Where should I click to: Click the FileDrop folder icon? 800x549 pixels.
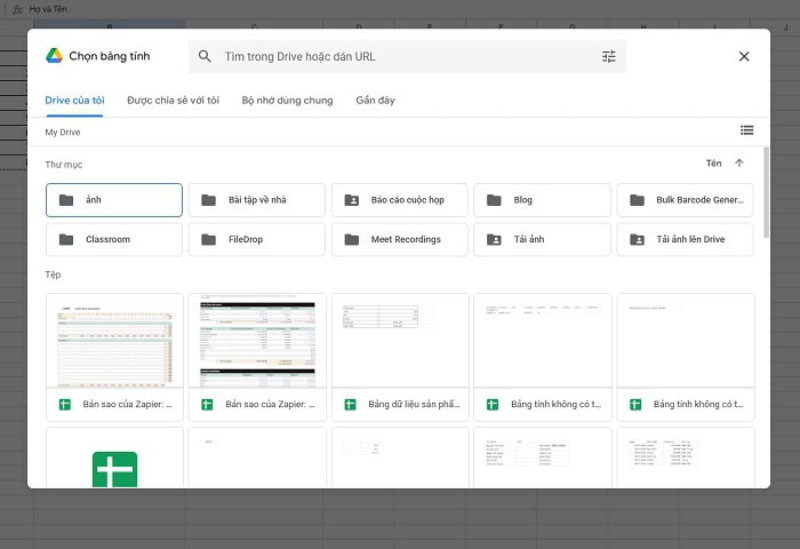tap(209, 239)
